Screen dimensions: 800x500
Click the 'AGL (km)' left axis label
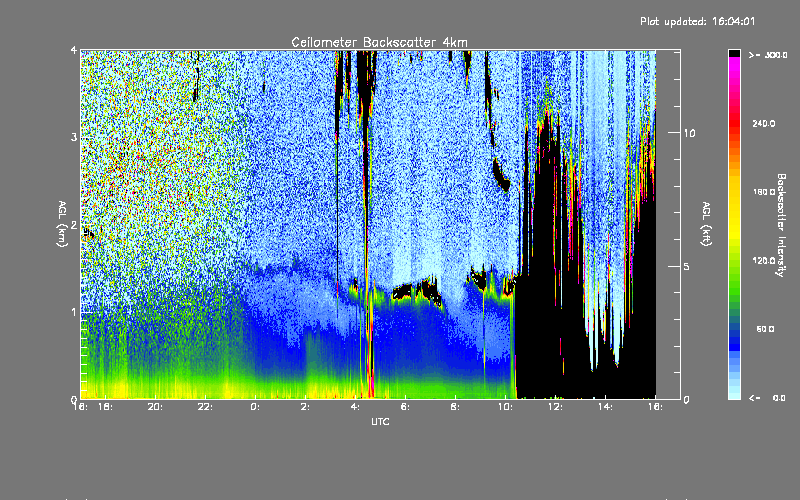coord(62,224)
